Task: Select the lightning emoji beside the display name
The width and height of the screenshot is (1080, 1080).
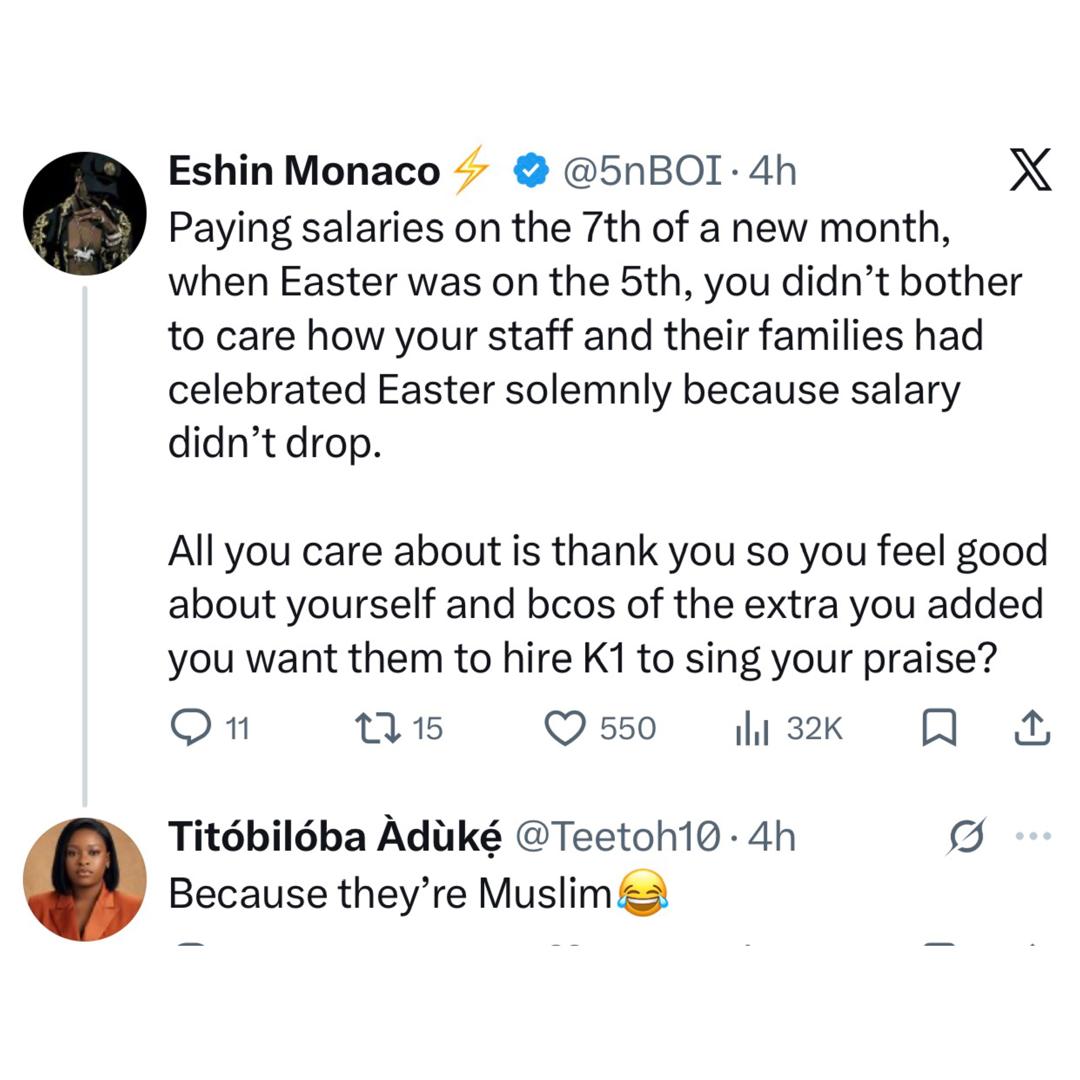Action: pos(470,170)
